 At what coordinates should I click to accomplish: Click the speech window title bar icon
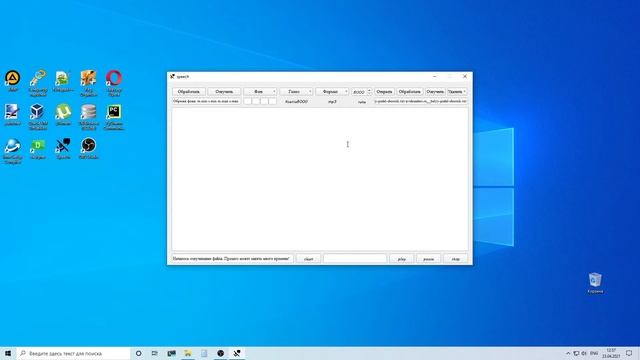[x=172, y=76]
